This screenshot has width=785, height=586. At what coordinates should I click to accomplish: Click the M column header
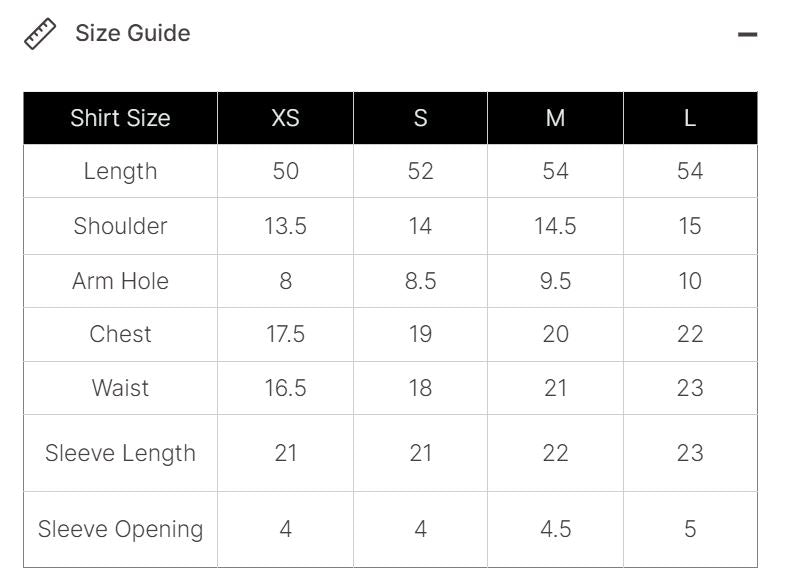(x=555, y=118)
